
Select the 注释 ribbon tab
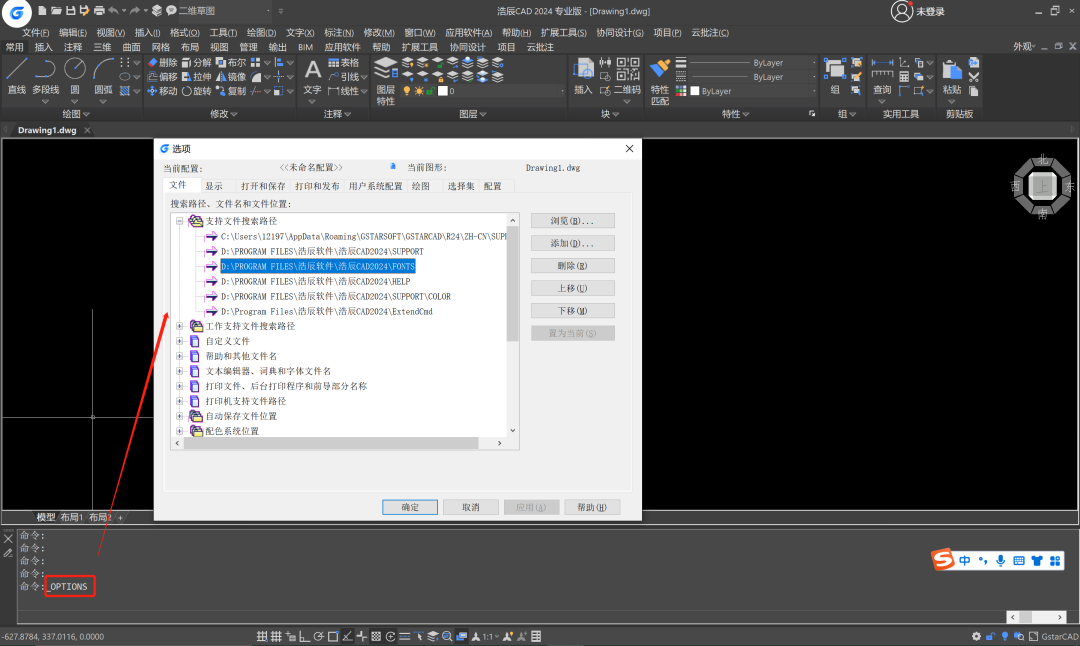(72, 47)
